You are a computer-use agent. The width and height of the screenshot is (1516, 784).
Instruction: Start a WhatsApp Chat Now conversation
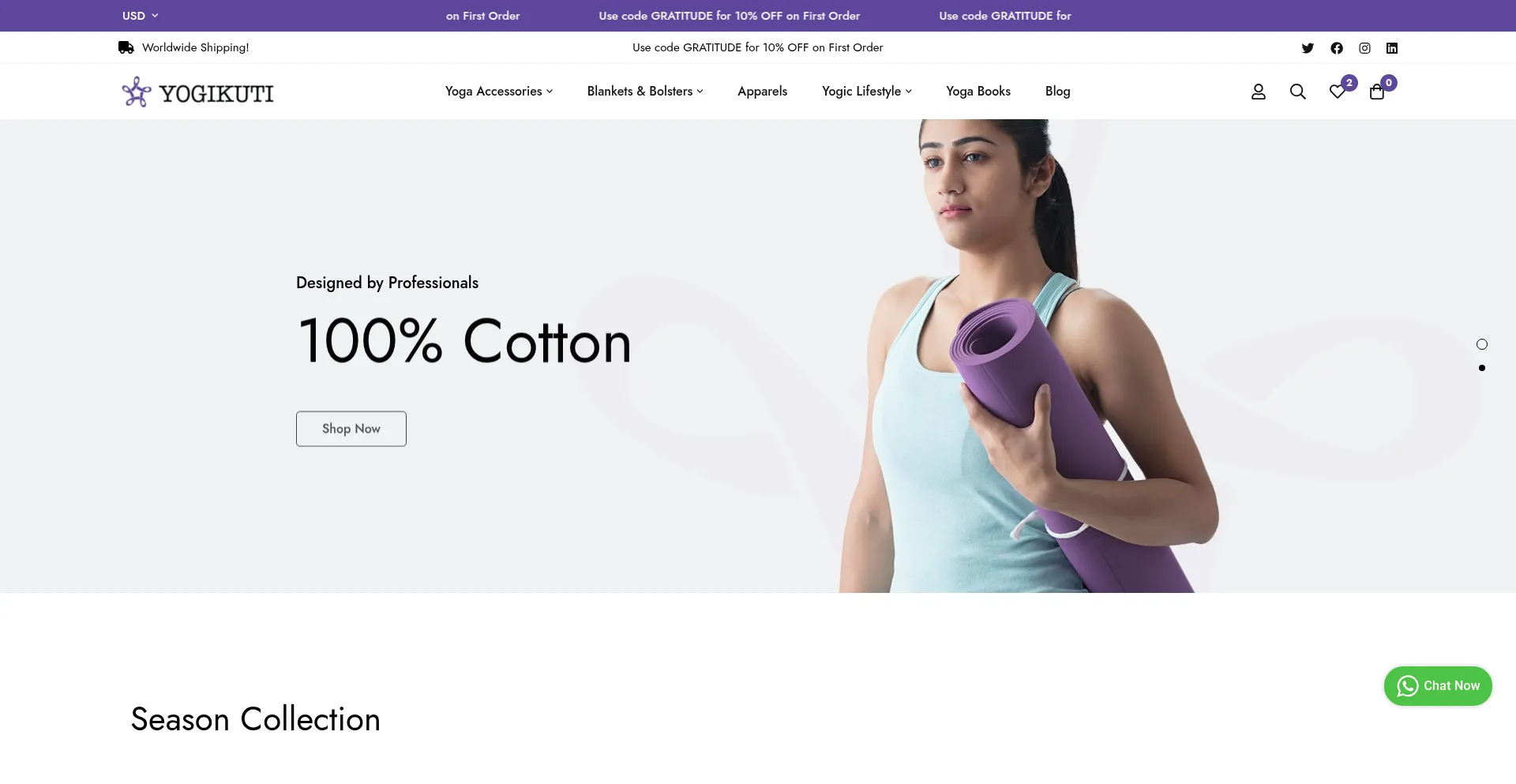(1438, 686)
